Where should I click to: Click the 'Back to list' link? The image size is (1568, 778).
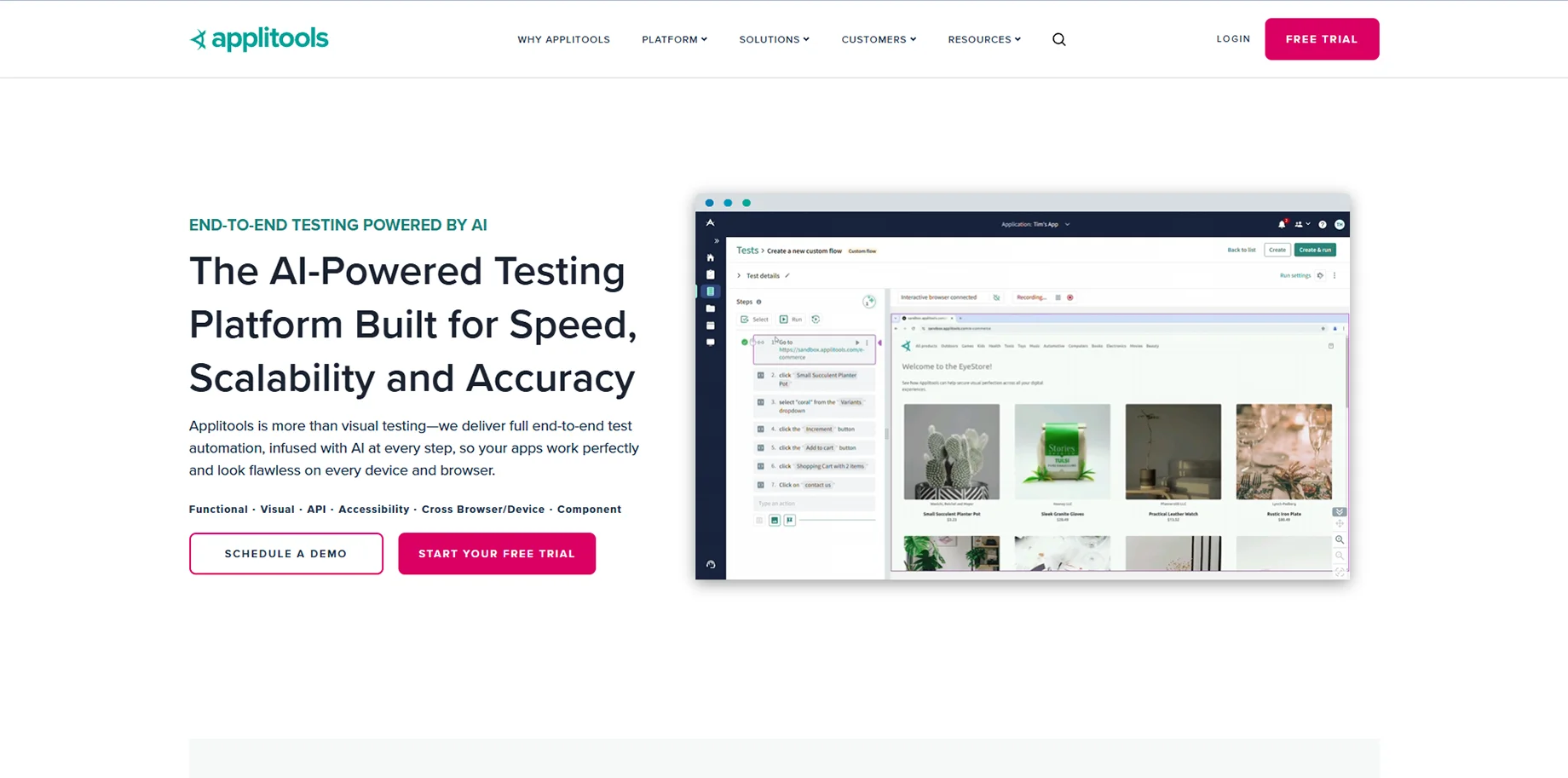coord(1242,251)
